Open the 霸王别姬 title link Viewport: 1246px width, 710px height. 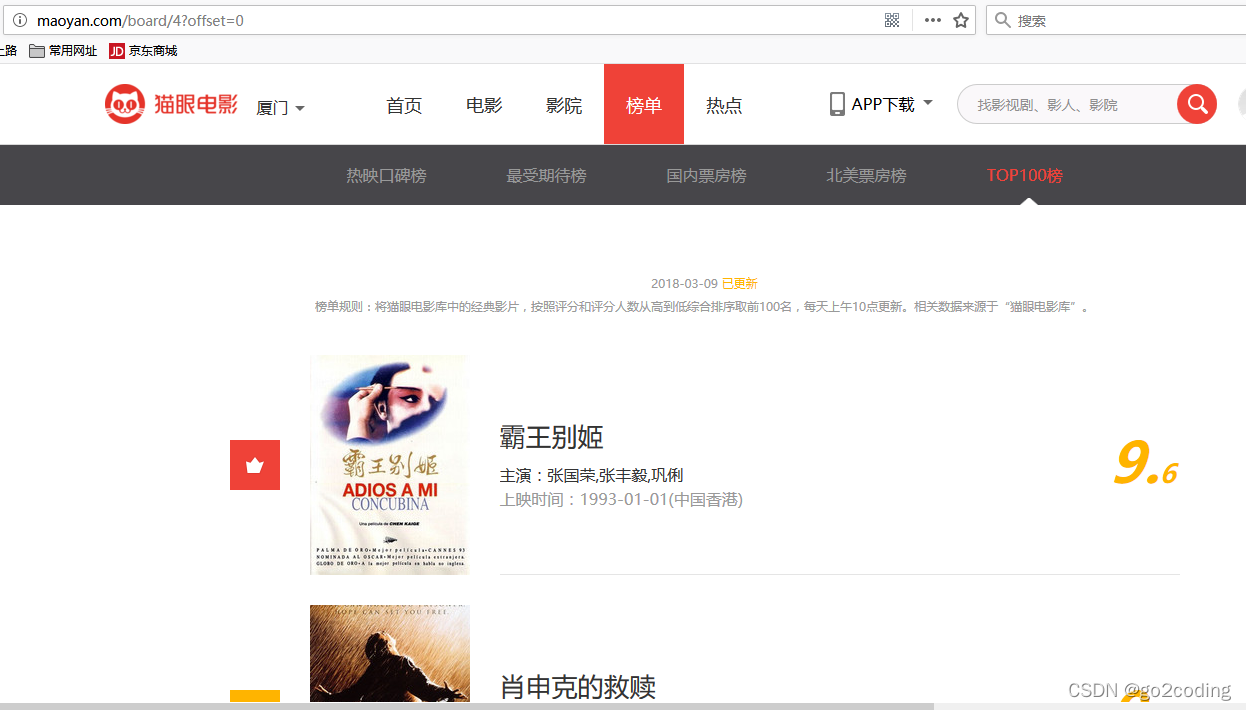[x=551, y=437]
